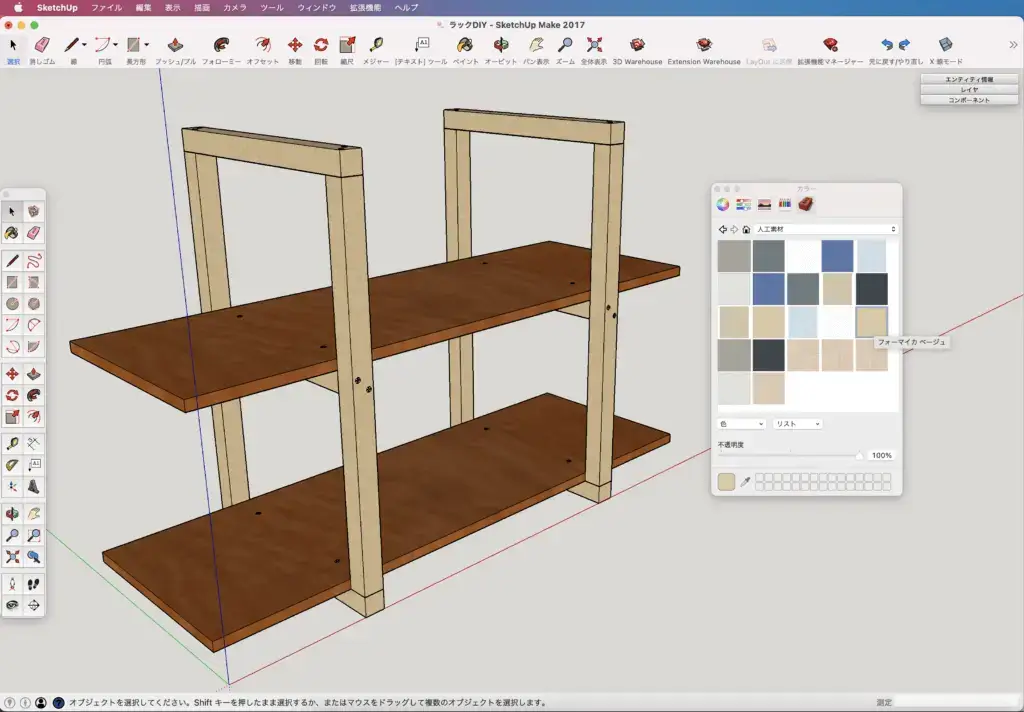Open the 長方形 rectangle tool dropdown arrow
Image resolution: width=1024 pixels, height=712 pixels.
(146, 45)
